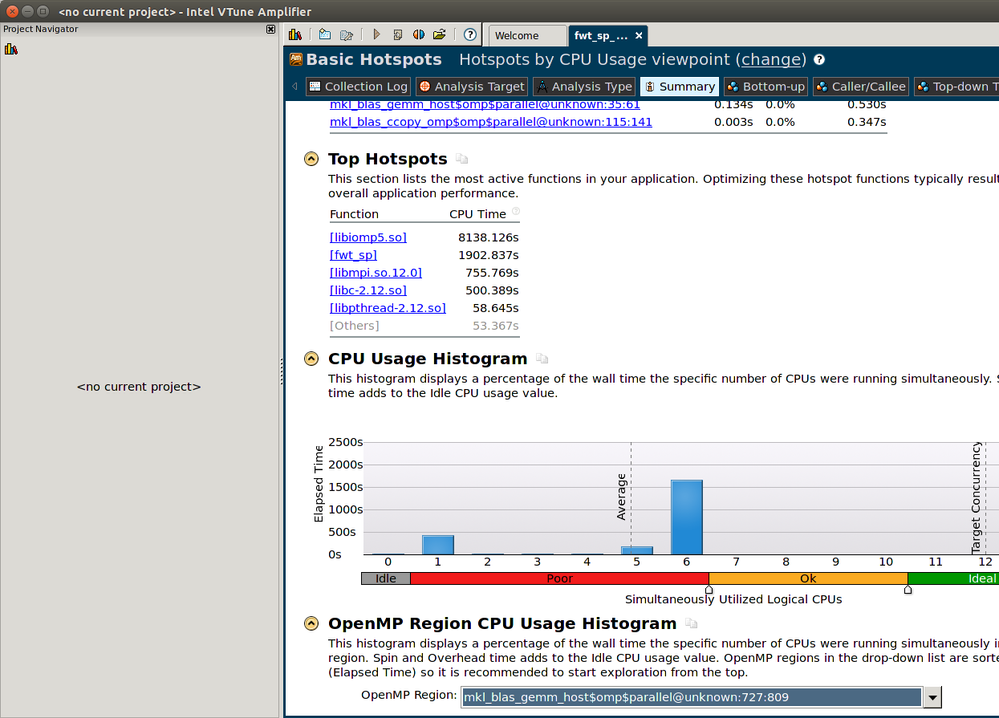The image size is (999, 718).
Task: Click the New Project toolbar icon
Action: click(x=325, y=34)
